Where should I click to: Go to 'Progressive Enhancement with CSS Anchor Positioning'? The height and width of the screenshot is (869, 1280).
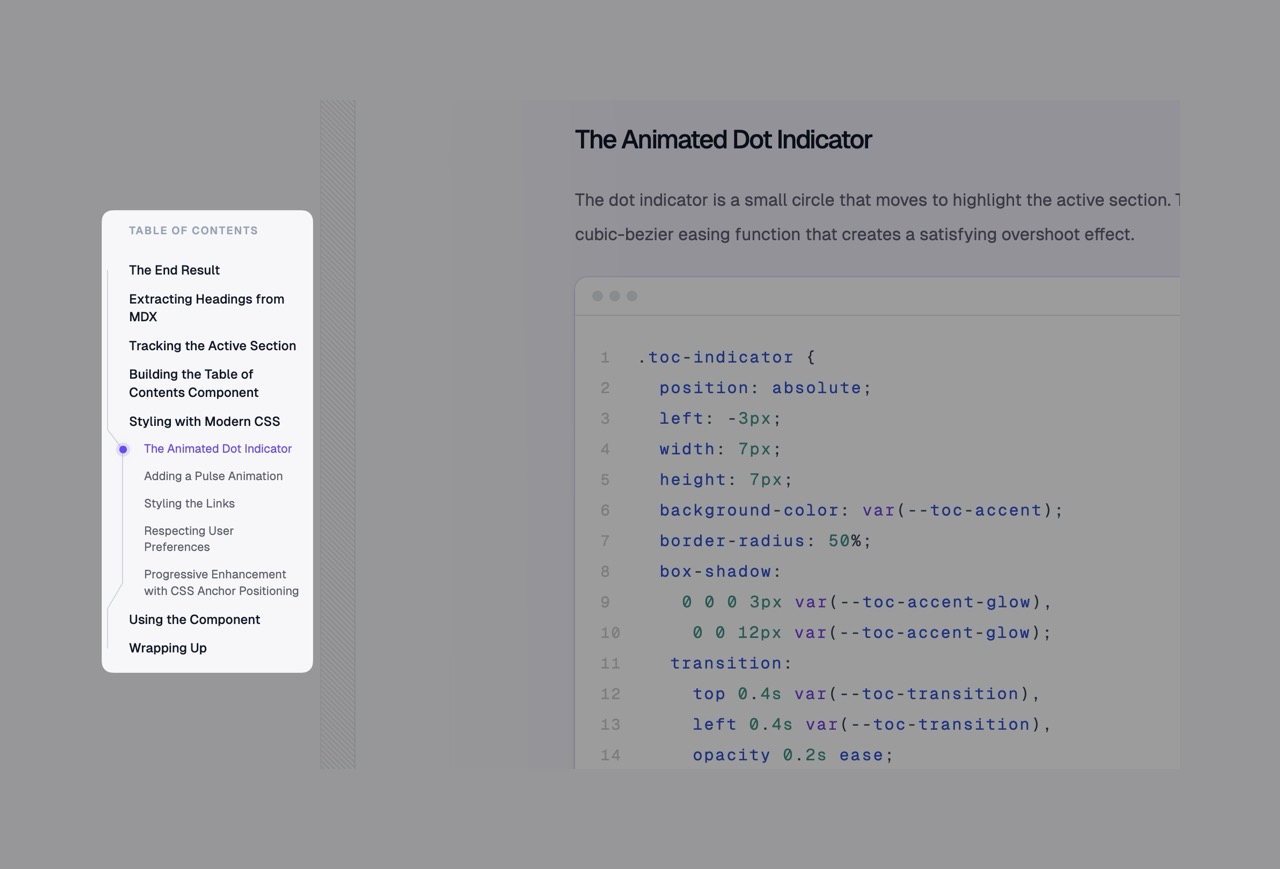(221, 582)
